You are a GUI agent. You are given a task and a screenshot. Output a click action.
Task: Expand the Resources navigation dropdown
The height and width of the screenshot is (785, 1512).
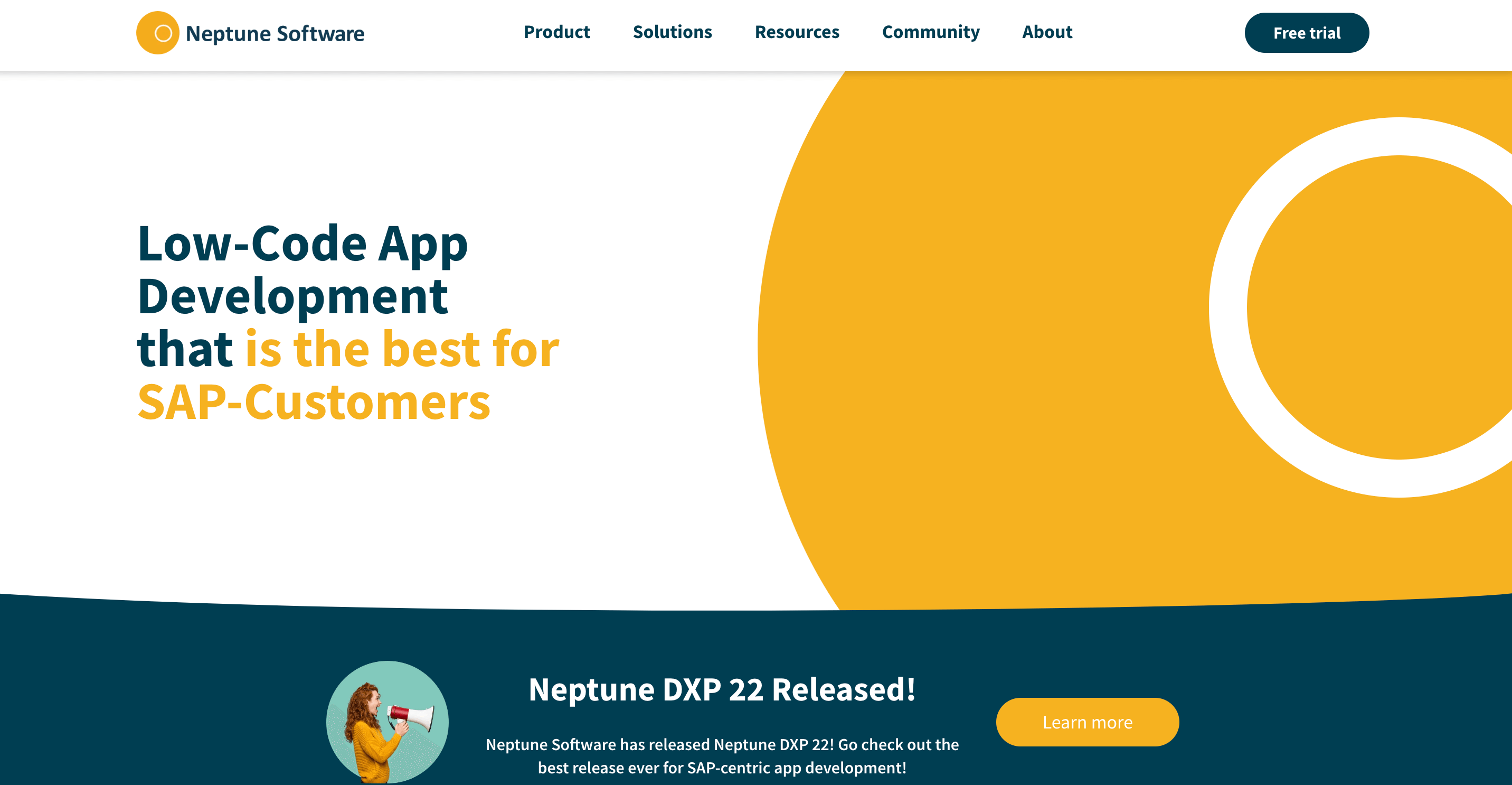798,32
